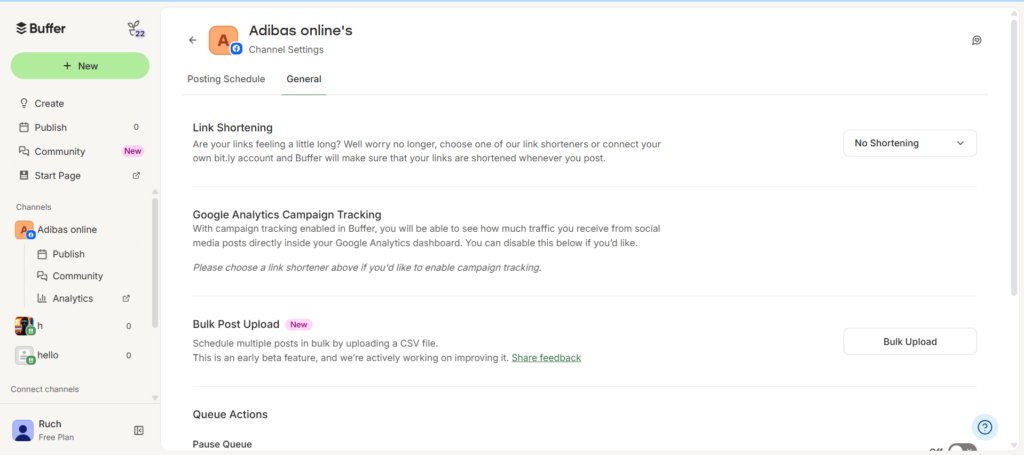Image resolution: width=1024 pixels, height=455 pixels.
Task: Switch to the General tab
Action: tap(304, 79)
